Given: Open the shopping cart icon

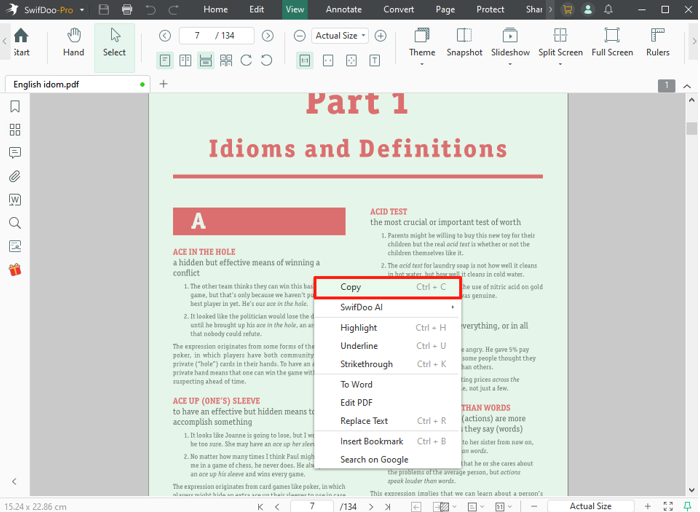Looking at the screenshot, I should [x=567, y=9].
